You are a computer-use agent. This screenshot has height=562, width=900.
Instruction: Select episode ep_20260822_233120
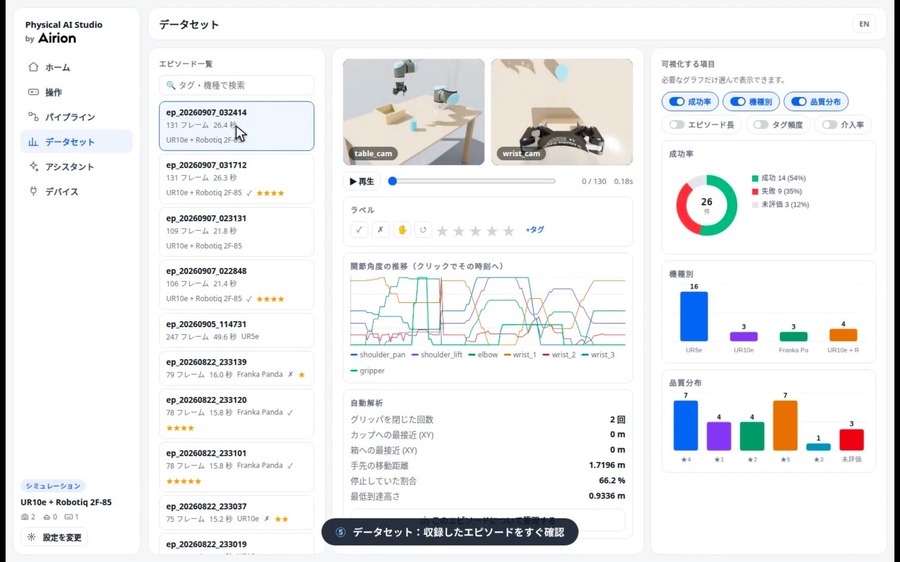coord(236,413)
